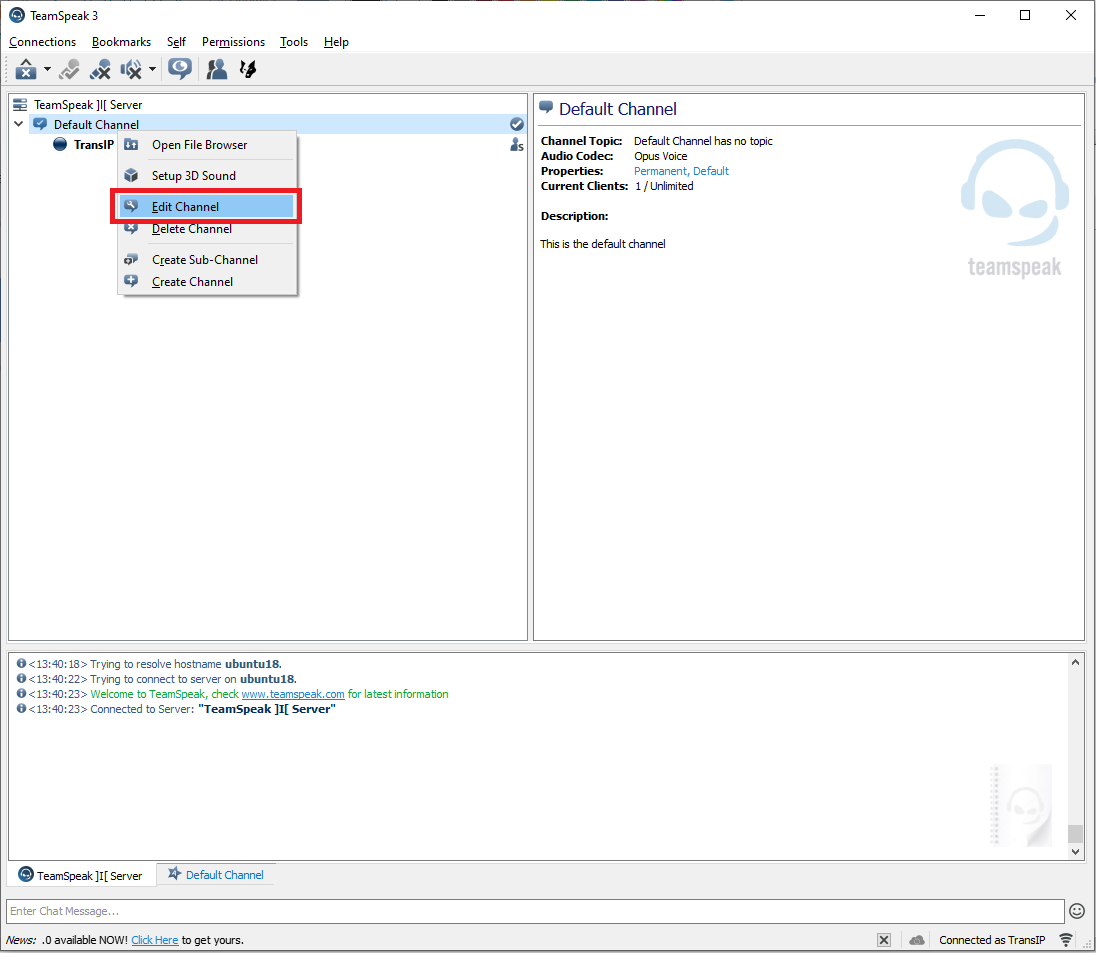The image size is (1096, 953).
Task: Dismiss the news ticker with X button
Action: point(884,940)
